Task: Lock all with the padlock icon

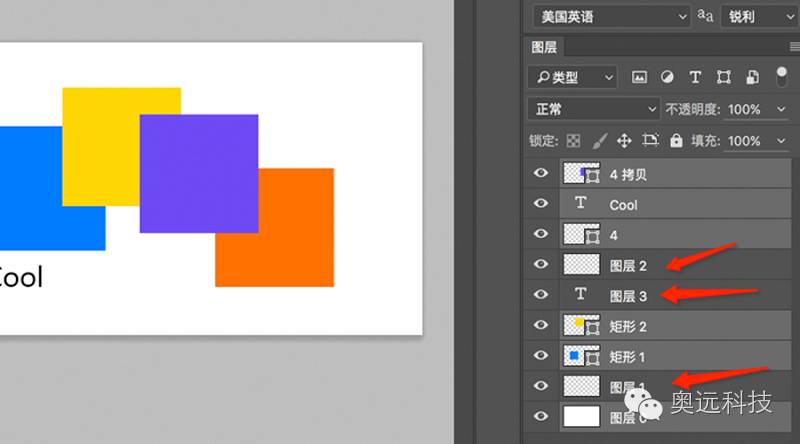Action: tap(676, 140)
